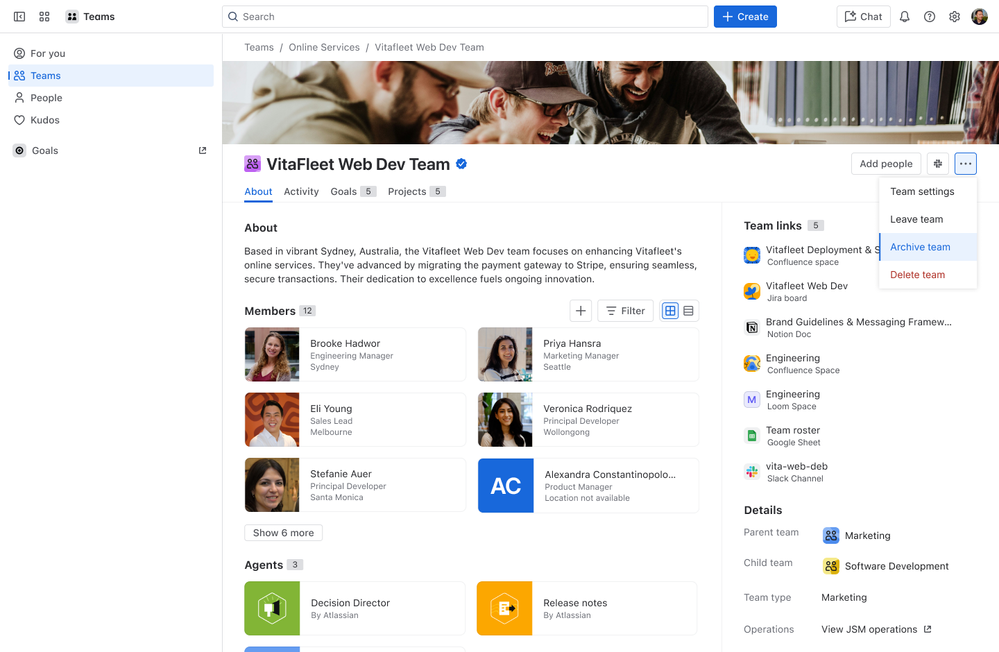The image size is (999, 652).
Task: Click the Software Development child team icon
Action: click(831, 566)
